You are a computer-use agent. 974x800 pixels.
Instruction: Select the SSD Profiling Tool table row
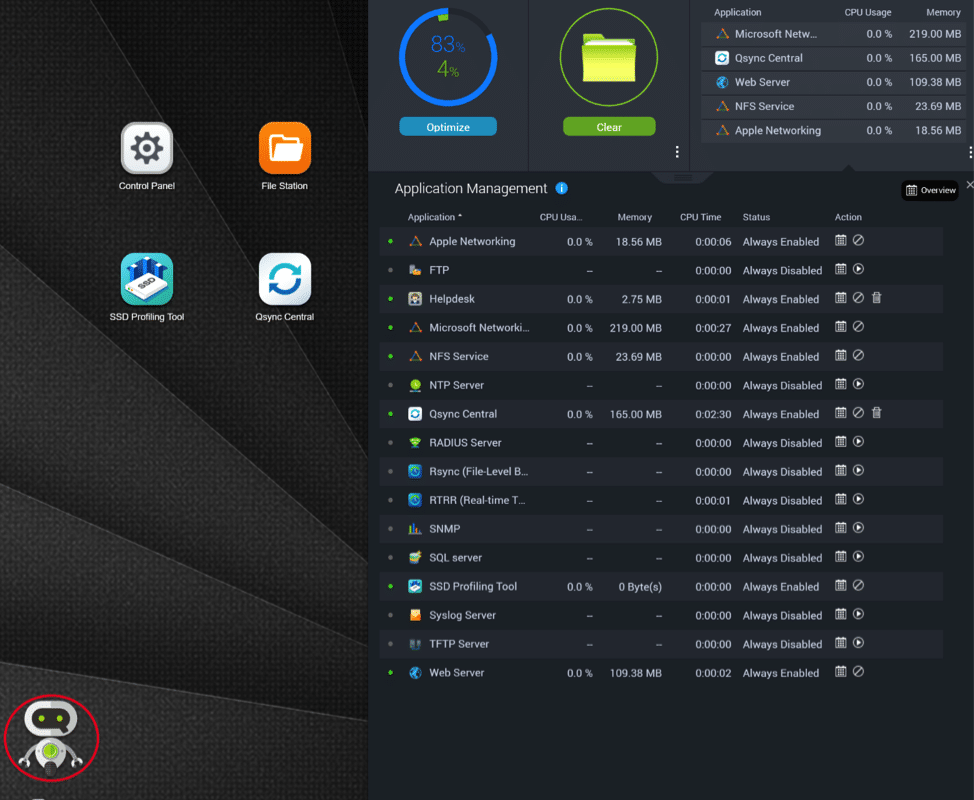tap(661, 586)
